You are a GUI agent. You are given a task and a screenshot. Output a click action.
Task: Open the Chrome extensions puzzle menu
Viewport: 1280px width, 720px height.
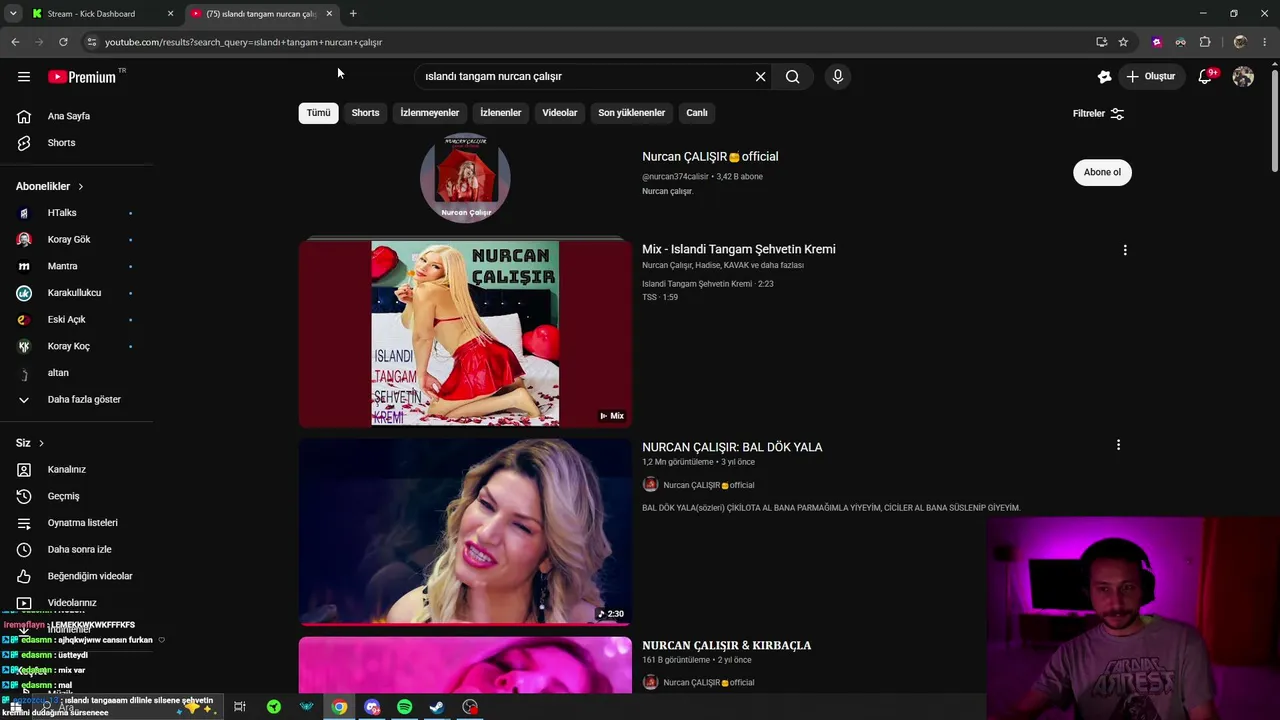coord(1205,42)
